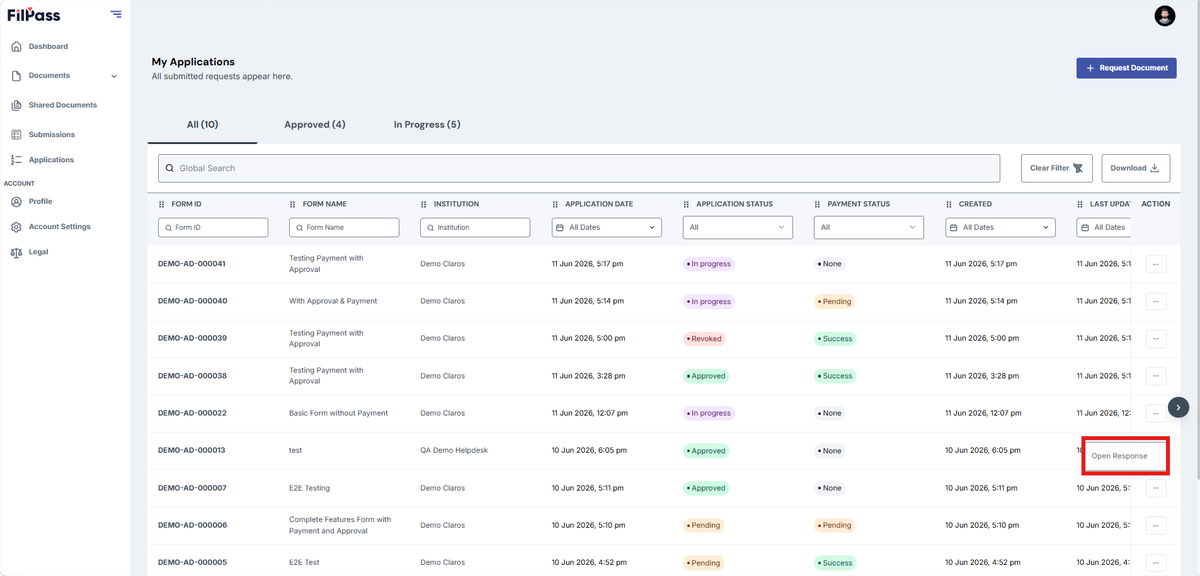Click the Clear Filter button
1200x576 pixels.
1056,168
